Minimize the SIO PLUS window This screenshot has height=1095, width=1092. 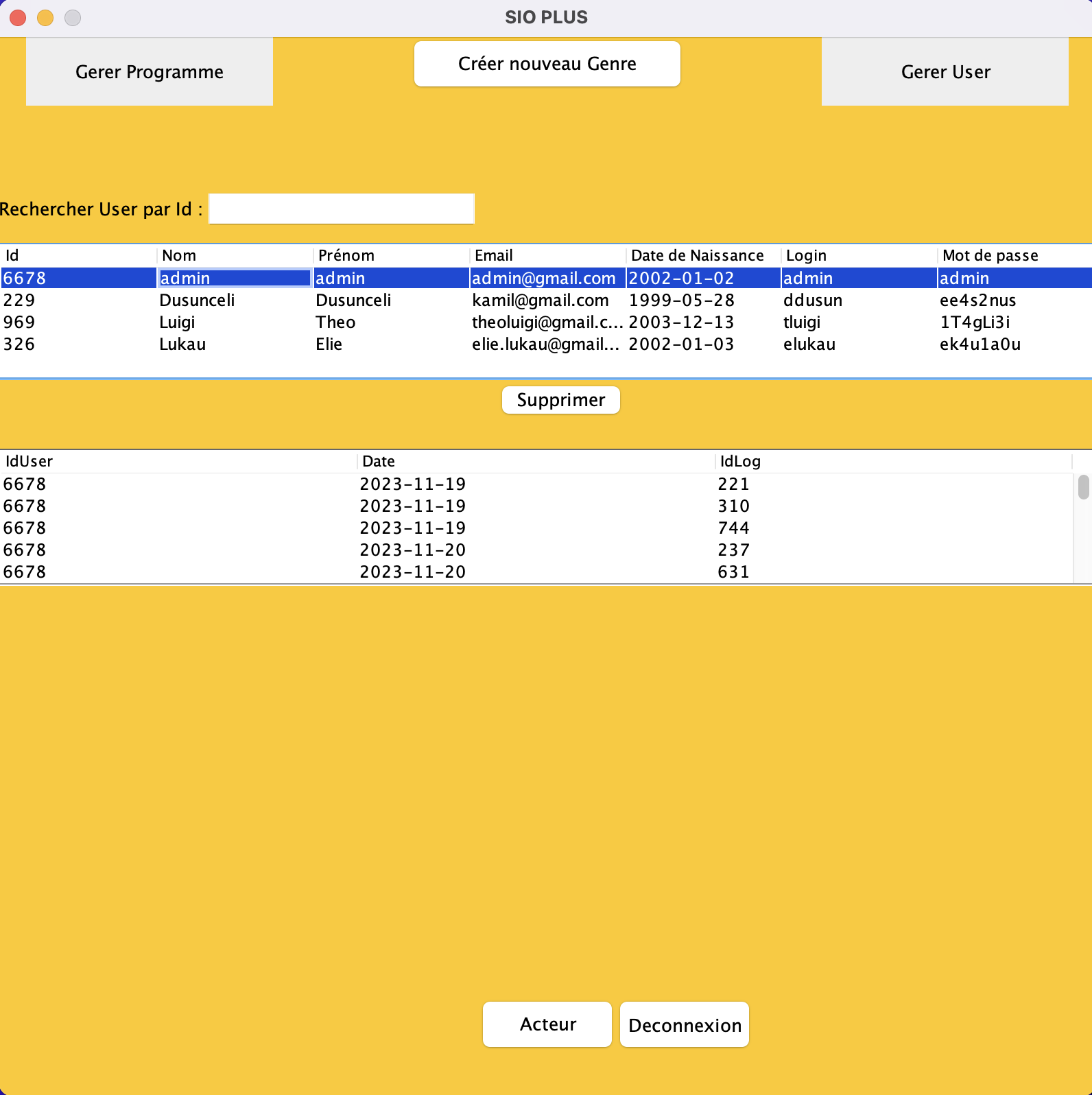[45, 18]
